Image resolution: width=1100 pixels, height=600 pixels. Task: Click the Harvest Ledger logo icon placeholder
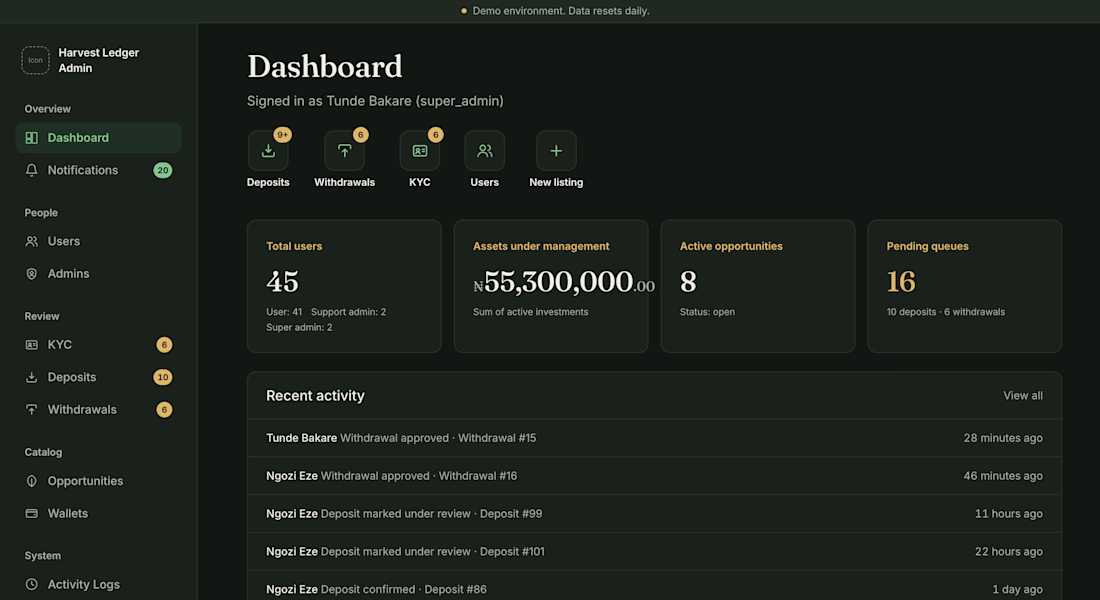(35, 60)
